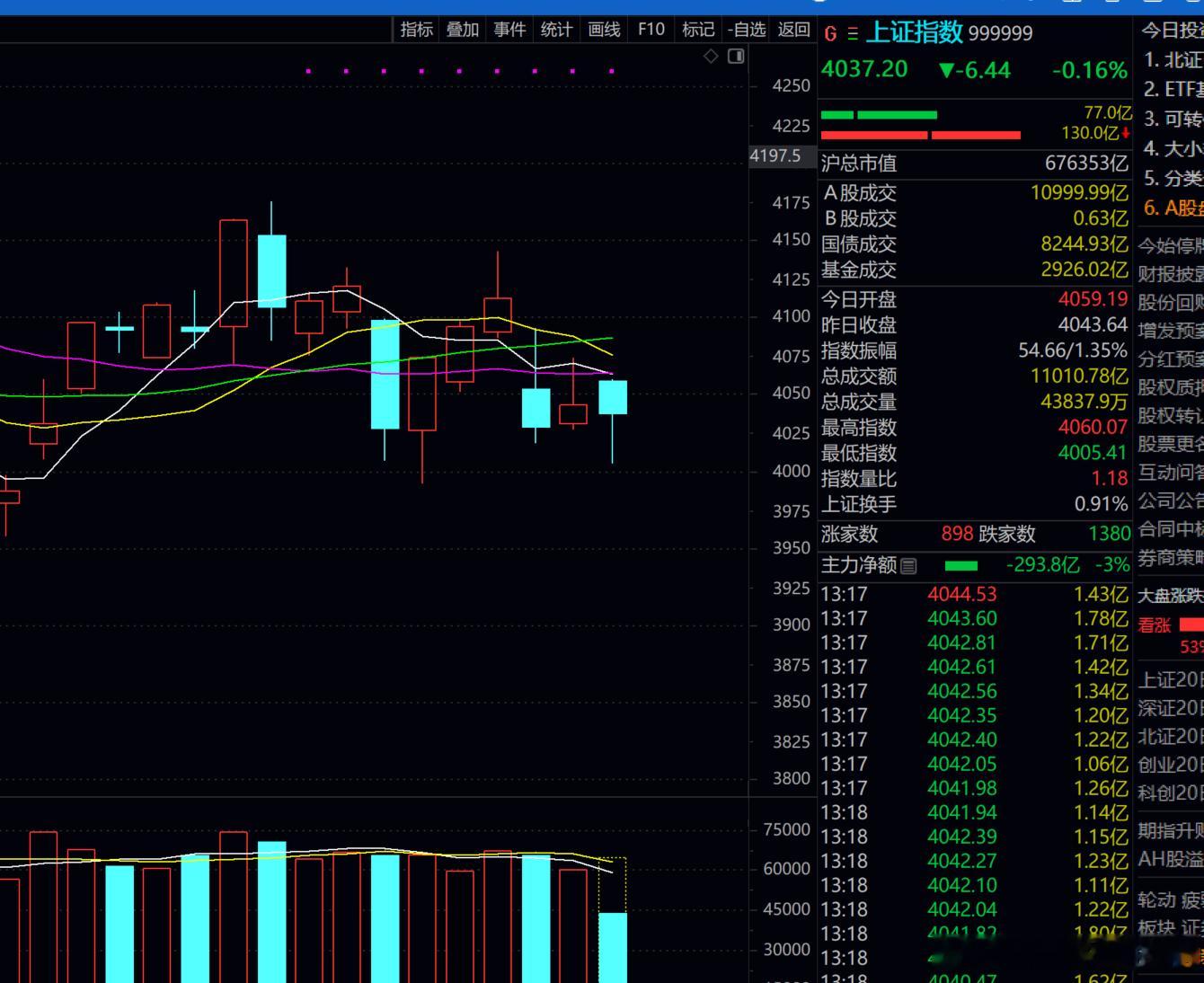Open the 主力净额 detail list icon
This screenshot has height=983, width=1204.
coord(908,566)
